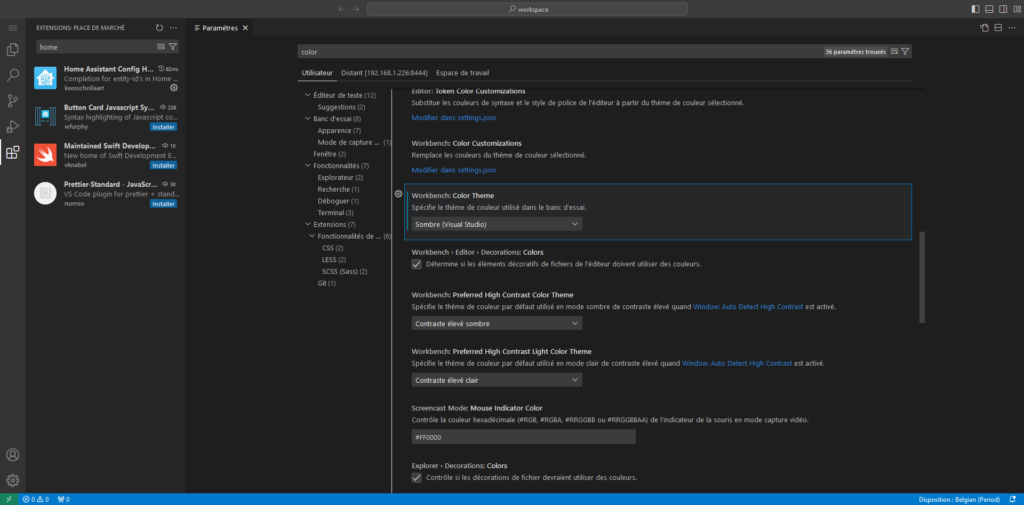Open the Explorer view in activity bar
This screenshot has height=505, width=1024.
click(12, 50)
